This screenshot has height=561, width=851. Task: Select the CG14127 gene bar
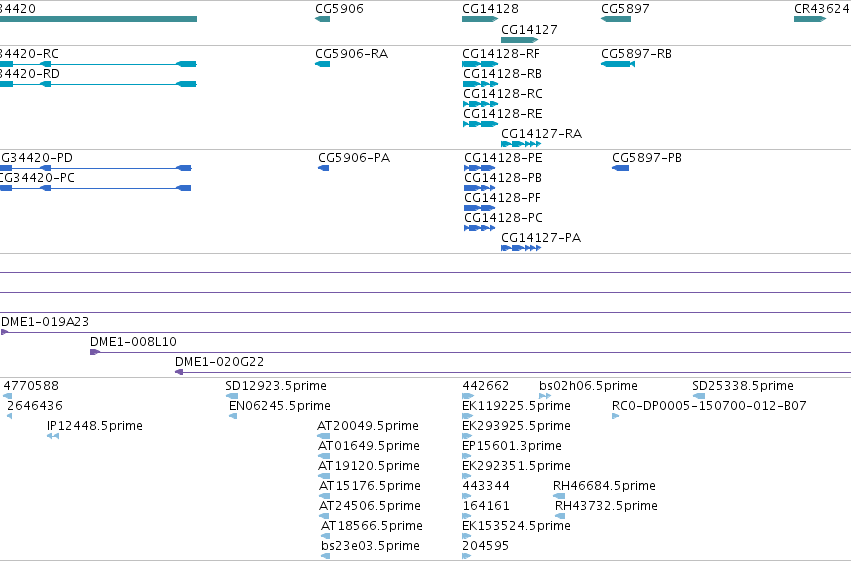coord(519,40)
